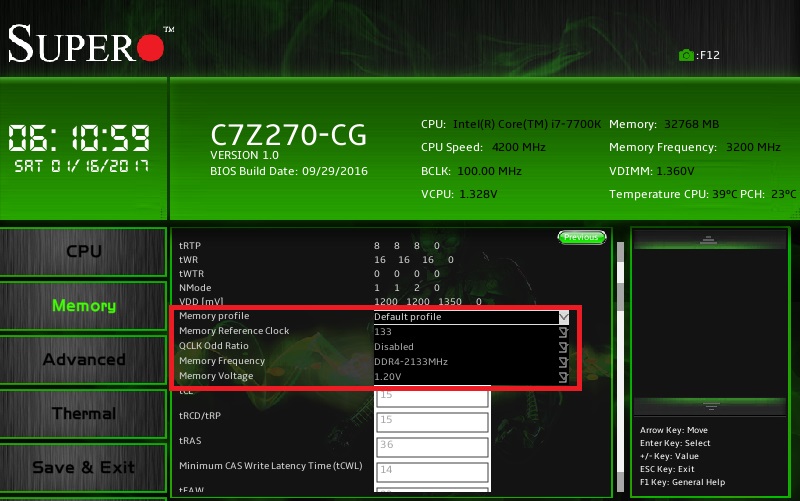
Task: Click the help panel scroll-up arrow icon
Action: [708, 240]
